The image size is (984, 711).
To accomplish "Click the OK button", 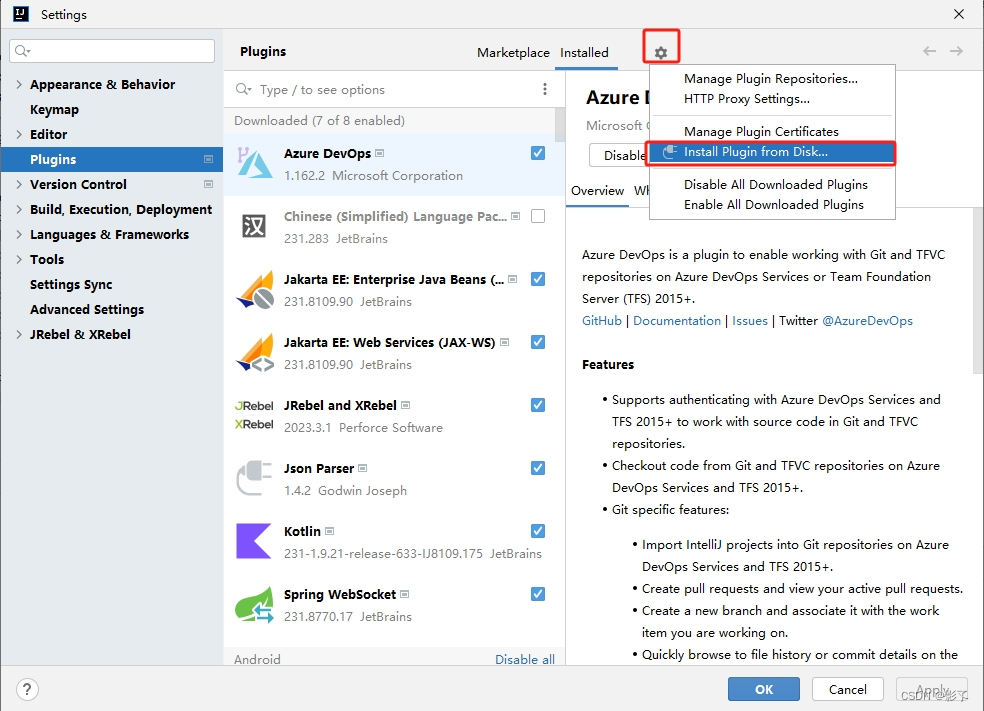I will (764, 689).
